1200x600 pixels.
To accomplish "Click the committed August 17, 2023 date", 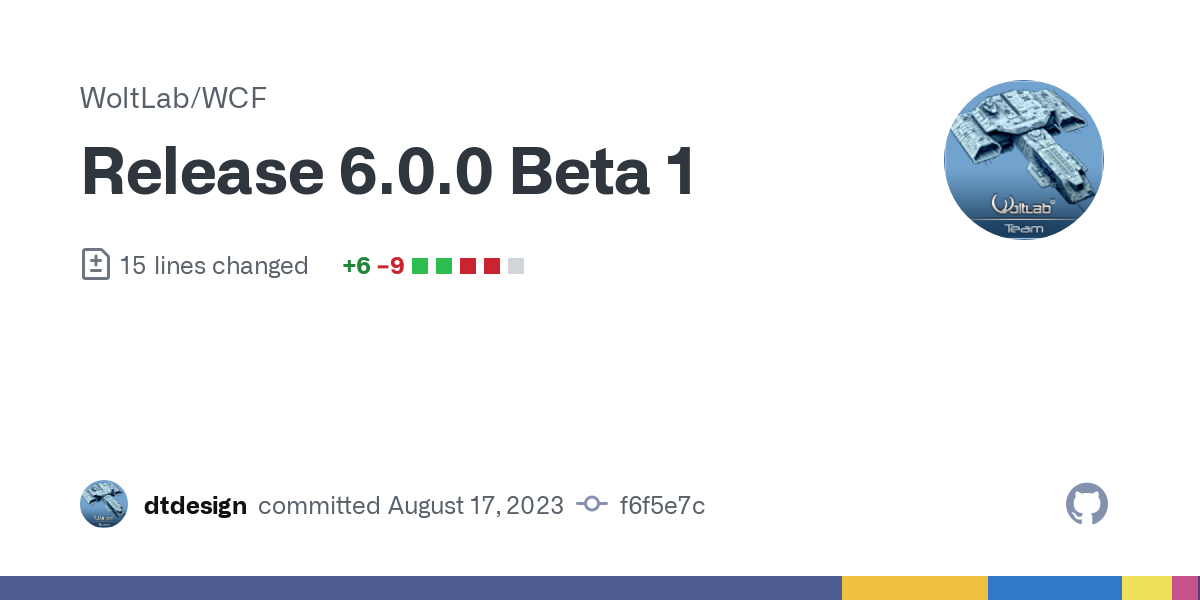I will 411,506.
